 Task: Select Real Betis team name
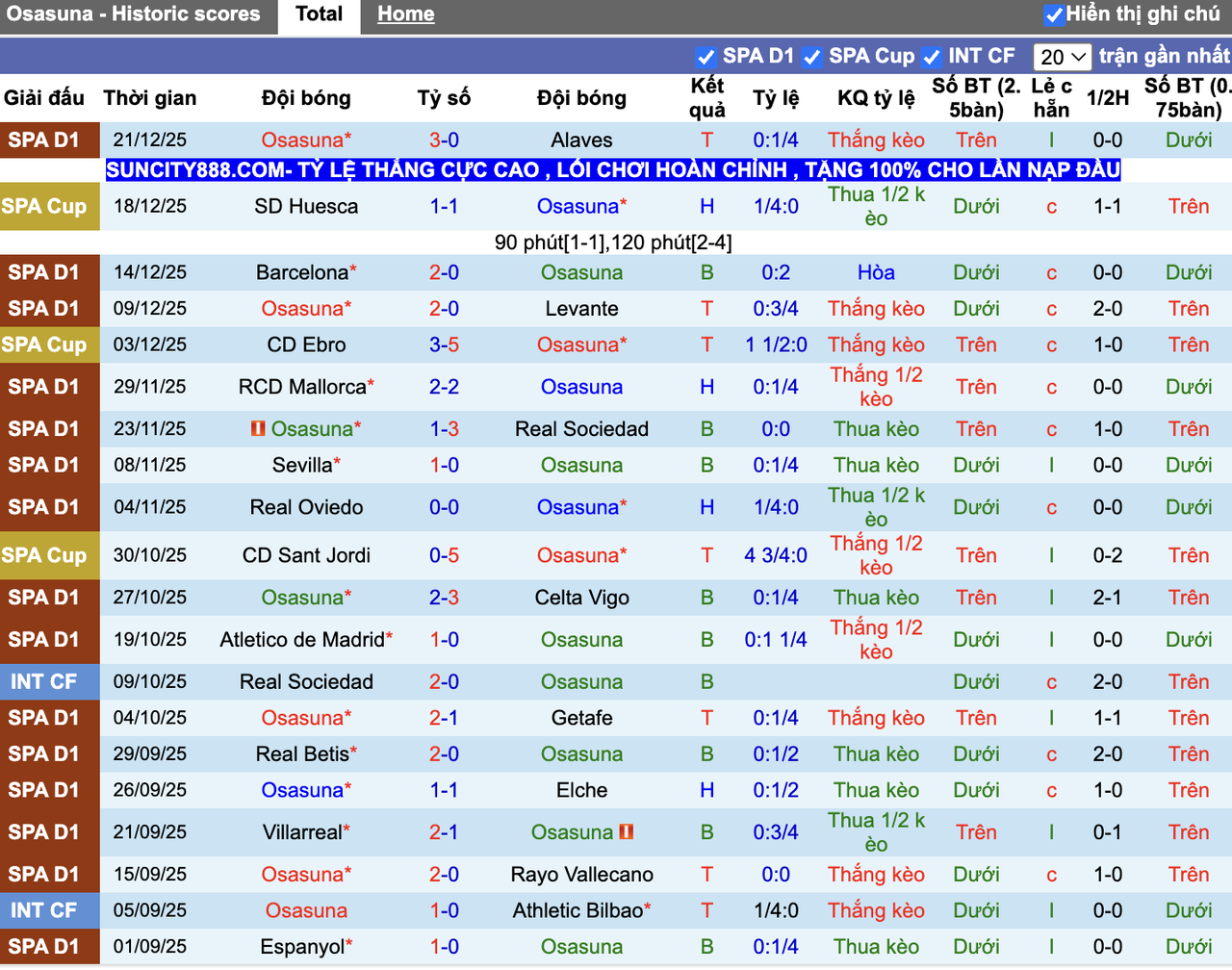click(301, 754)
